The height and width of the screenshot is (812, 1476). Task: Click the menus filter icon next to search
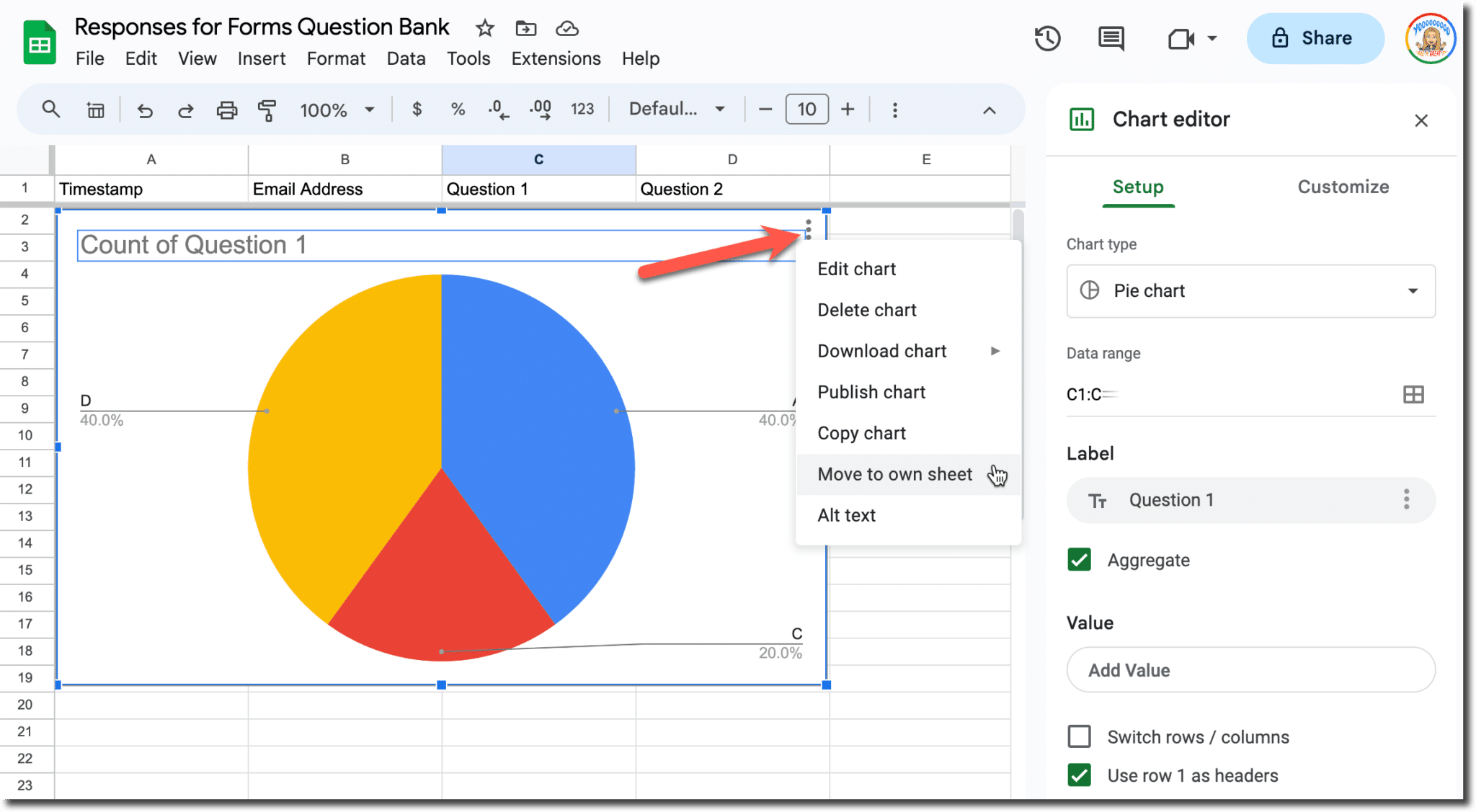point(95,110)
